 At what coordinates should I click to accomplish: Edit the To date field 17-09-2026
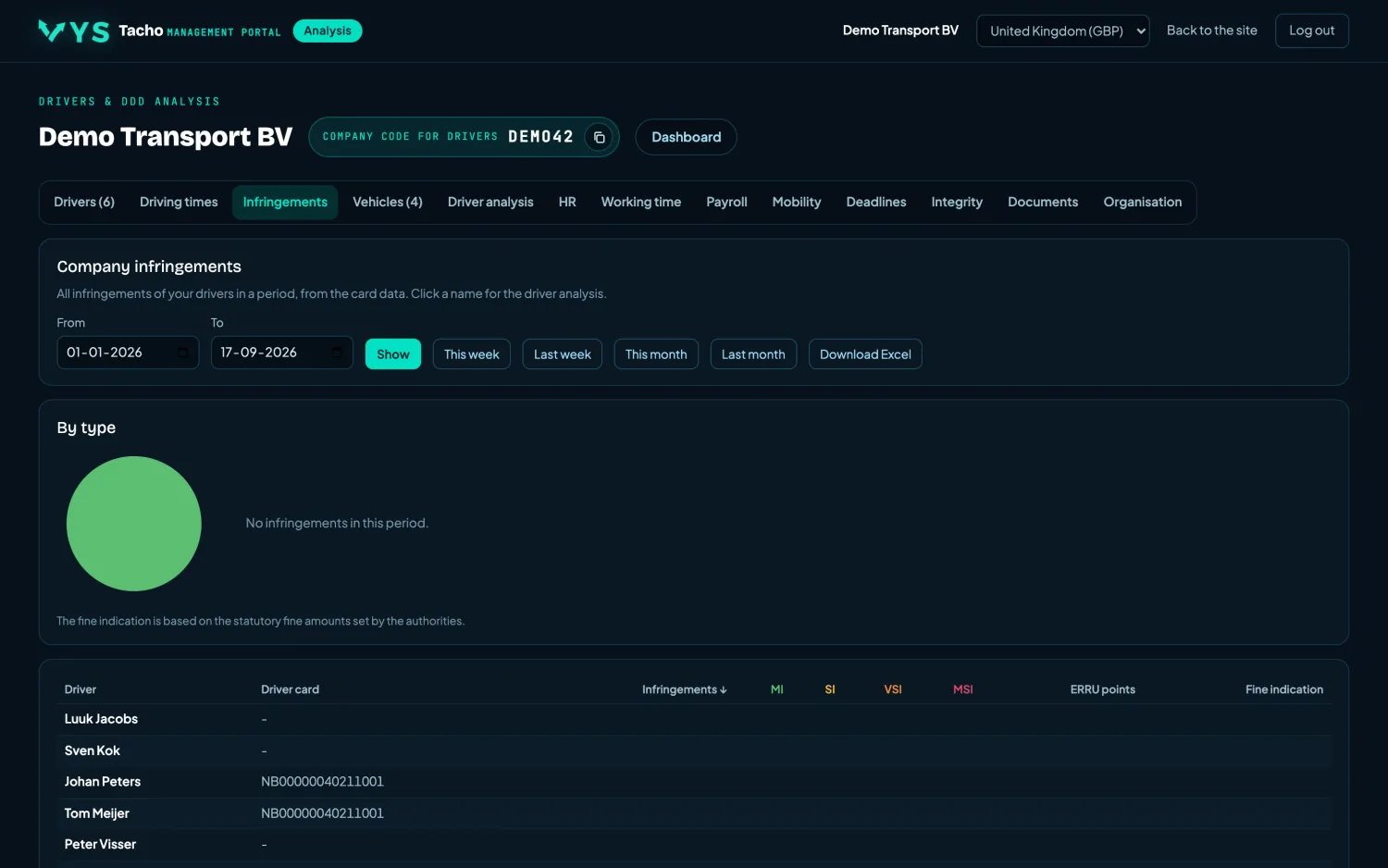click(282, 353)
